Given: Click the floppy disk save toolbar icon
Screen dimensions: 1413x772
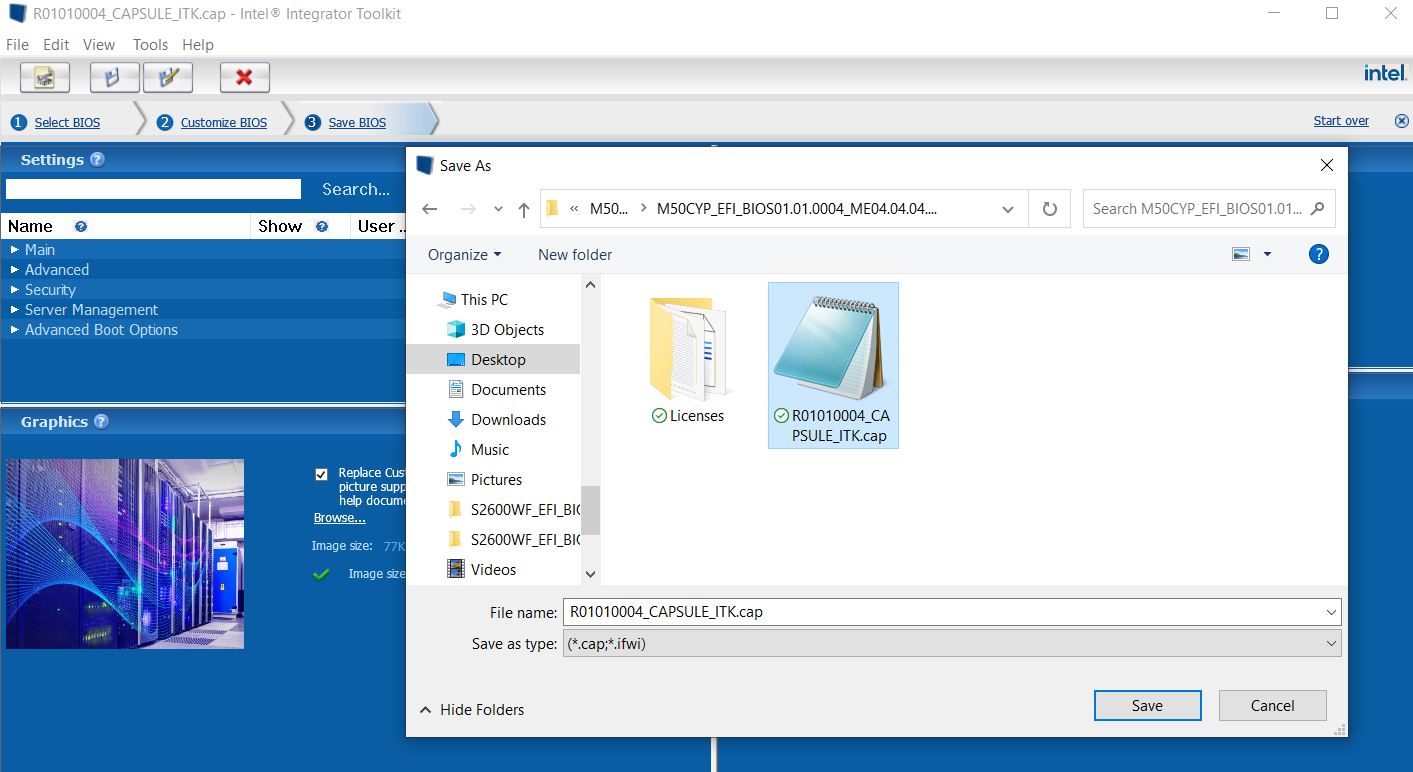Looking at the screenshot, I should tap(114, 77).
